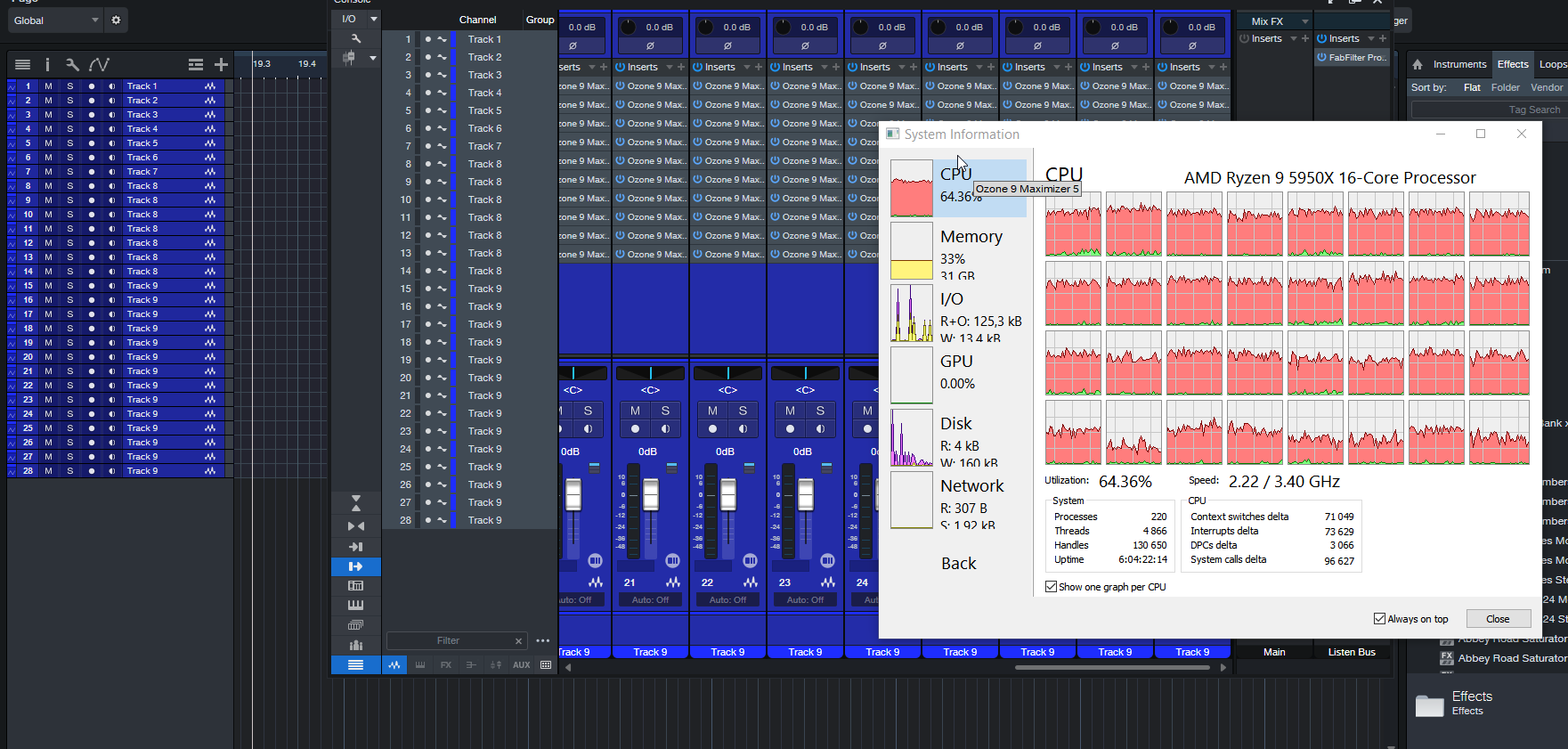Image resolution: width=1568 pixels, height=749 pixels.
Task: Toggle monitor on Track 4
Action: (x=112, y=129)
